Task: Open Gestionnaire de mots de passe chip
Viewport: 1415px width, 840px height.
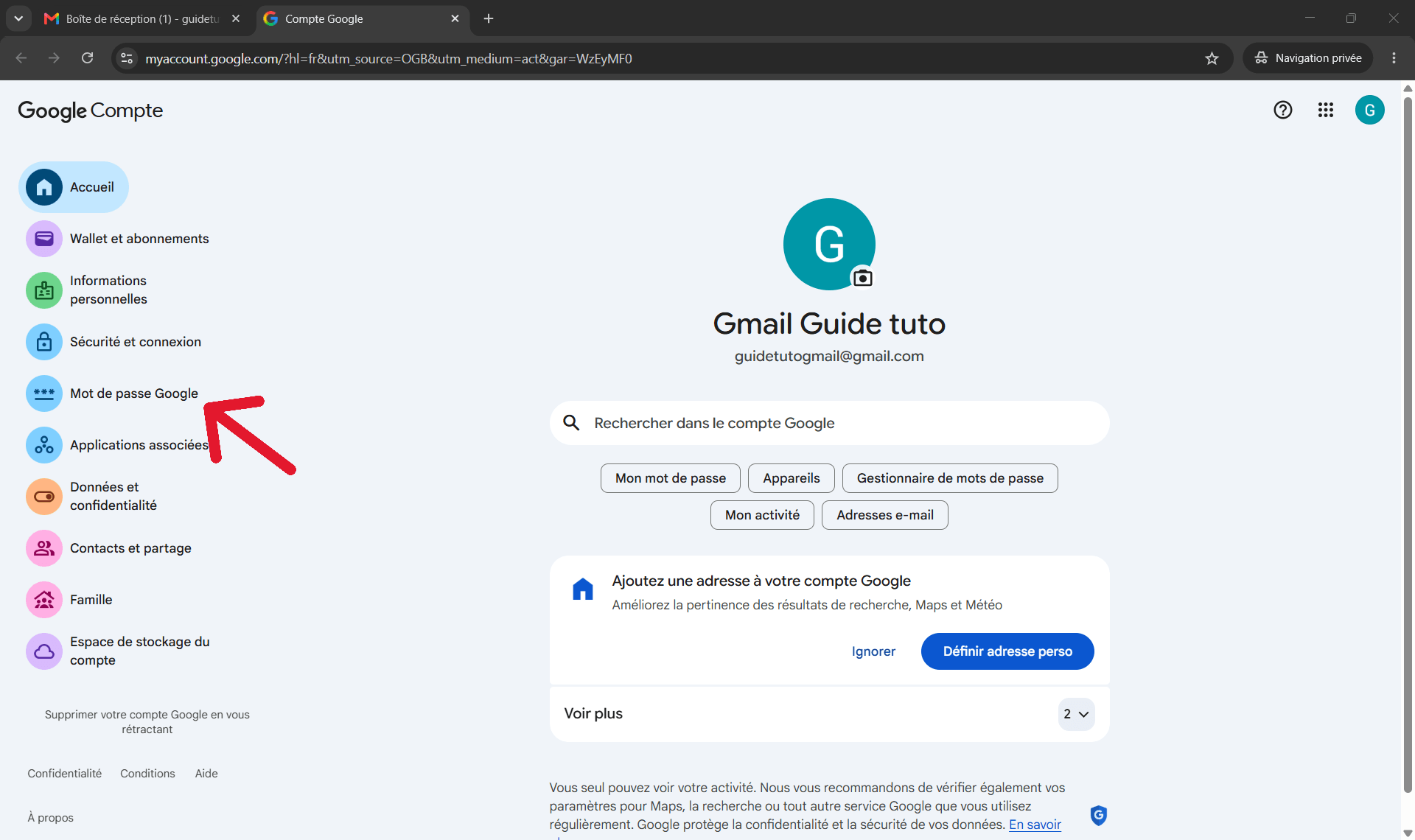Action: [x=950, y=478]
